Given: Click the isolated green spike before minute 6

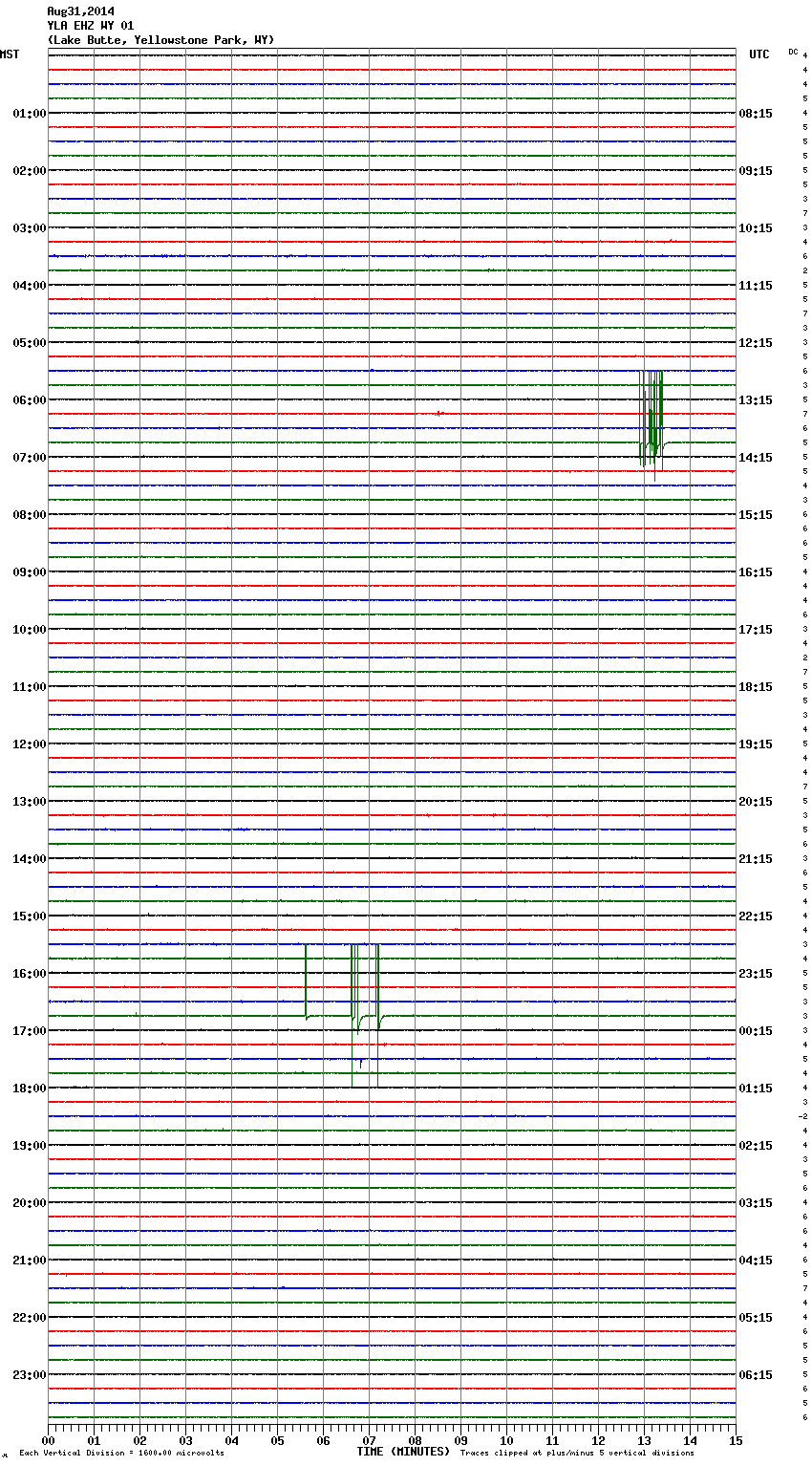Looking at the screenshot, I should tap(306, 981).
